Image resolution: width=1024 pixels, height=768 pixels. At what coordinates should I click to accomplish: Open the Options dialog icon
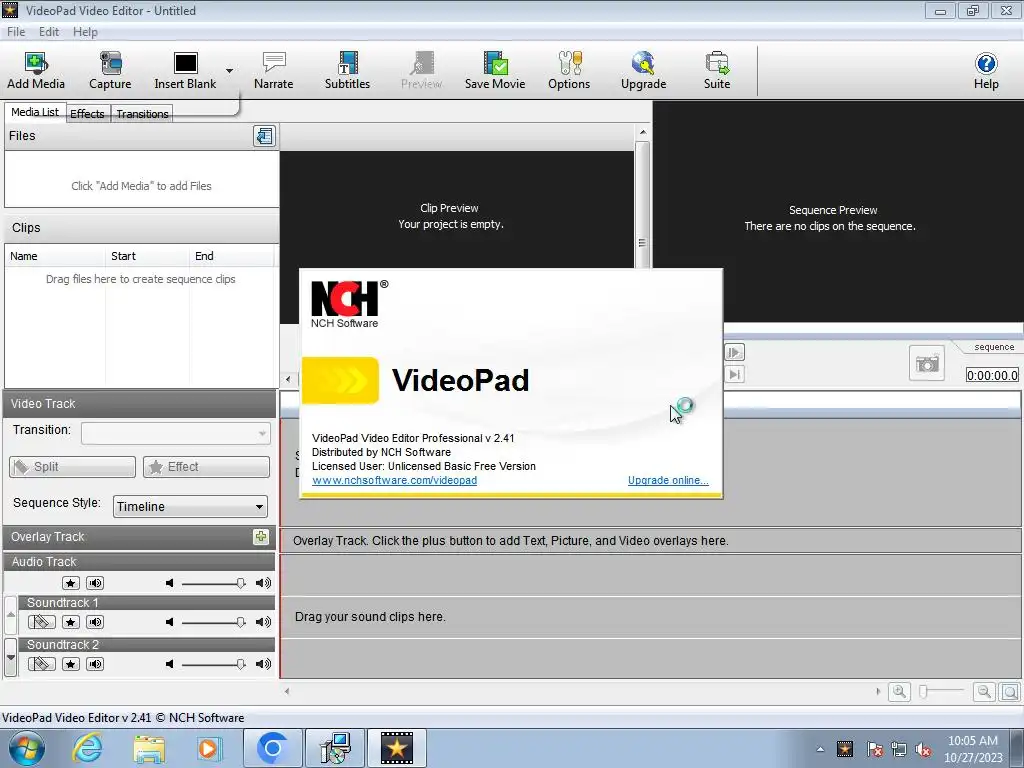[x=569, y=71]
